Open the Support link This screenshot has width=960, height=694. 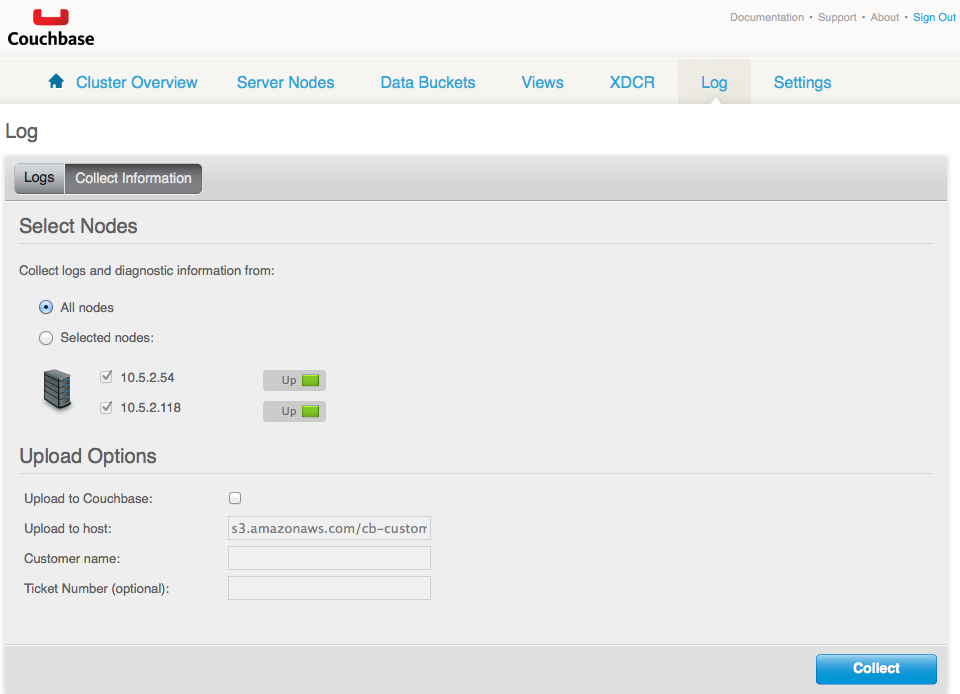[837, 17]
